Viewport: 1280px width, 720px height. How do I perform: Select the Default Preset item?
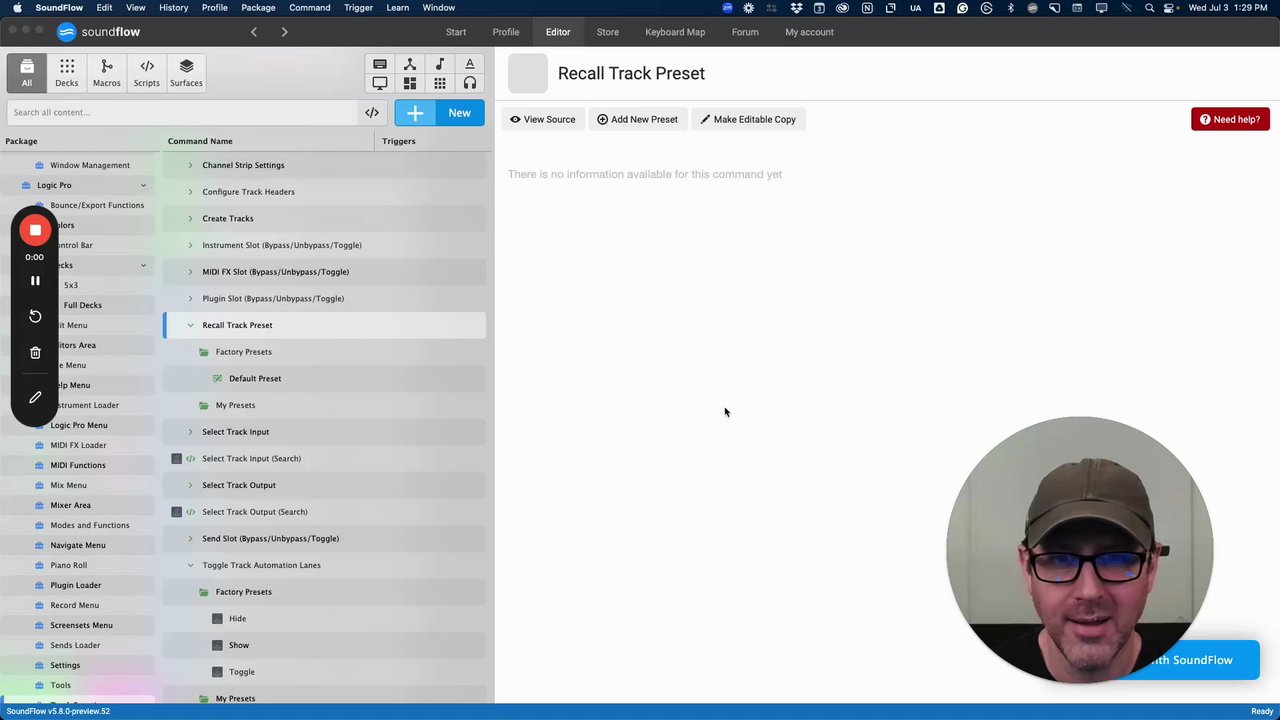[x=255, y=378]
